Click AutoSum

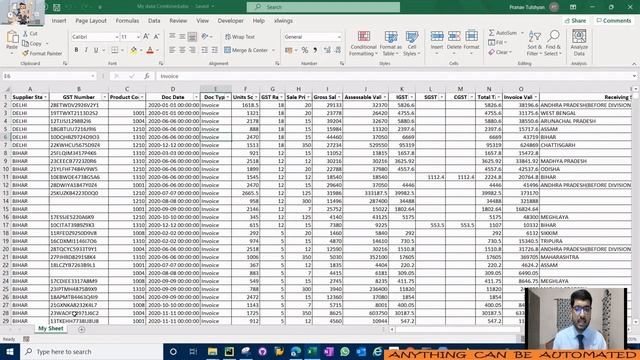tap(503, 33)
